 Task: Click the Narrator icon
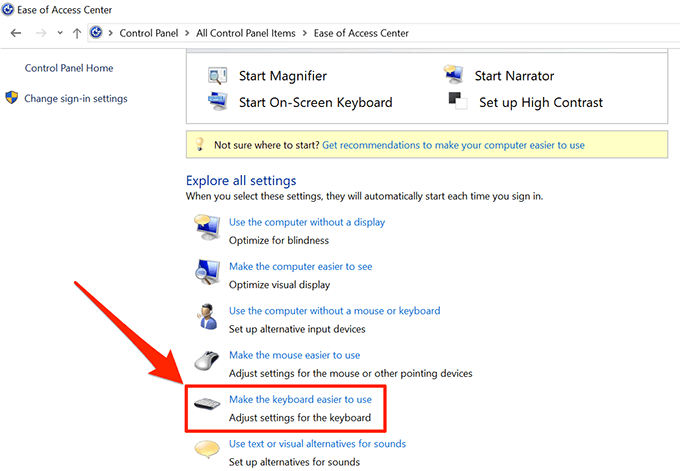pyautogui.click(x=455, y=76)
